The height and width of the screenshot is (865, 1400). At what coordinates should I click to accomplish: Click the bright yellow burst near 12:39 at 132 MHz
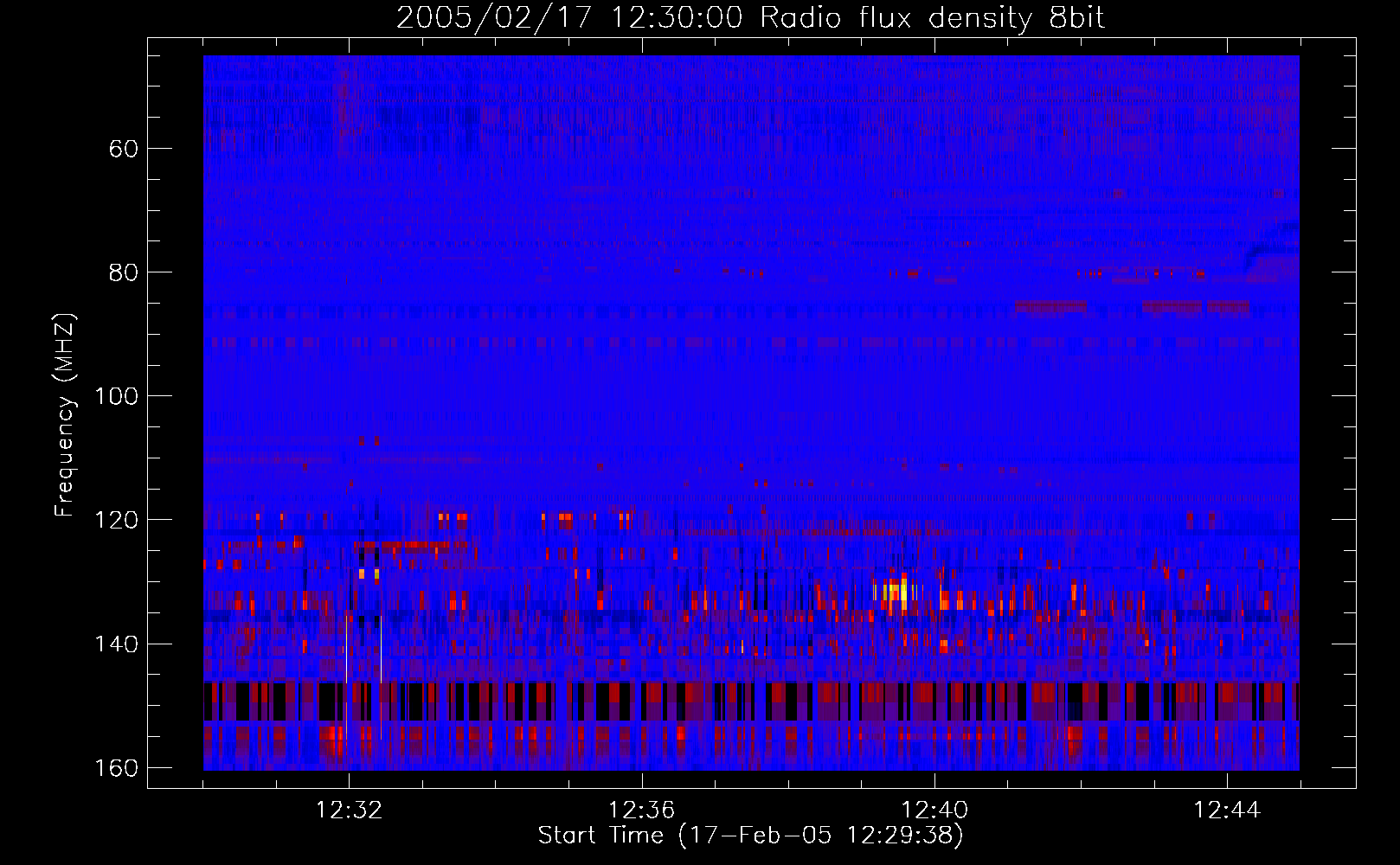point(896,593)
